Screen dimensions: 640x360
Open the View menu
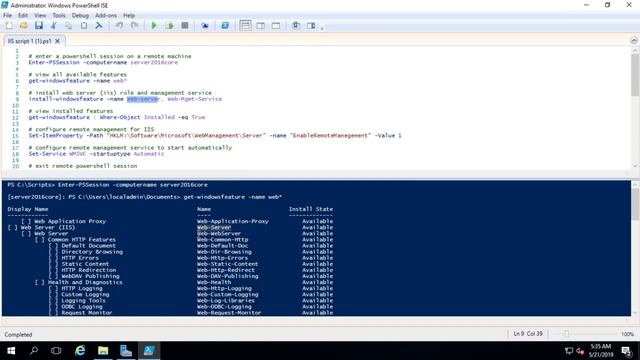40,15
